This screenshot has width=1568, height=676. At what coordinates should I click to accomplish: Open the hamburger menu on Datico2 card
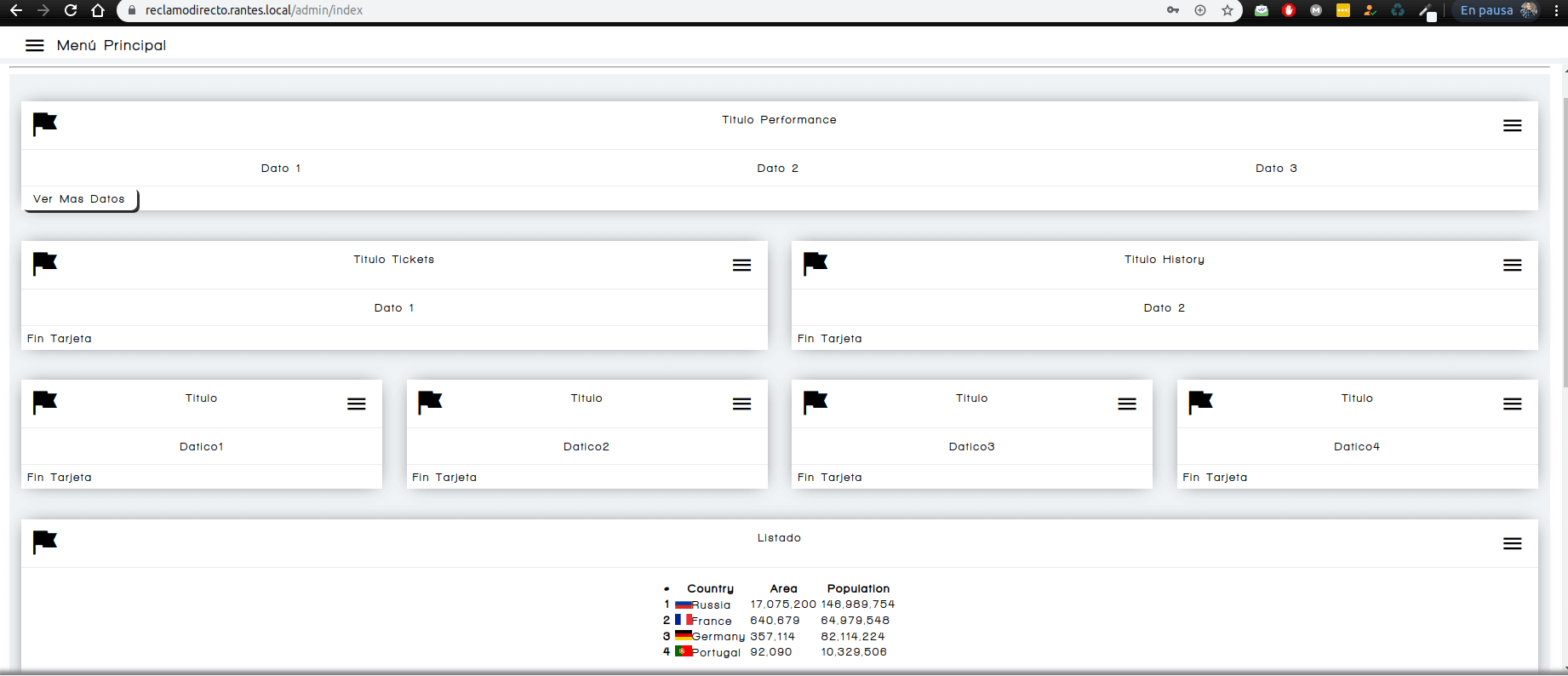tap(741, 404)
